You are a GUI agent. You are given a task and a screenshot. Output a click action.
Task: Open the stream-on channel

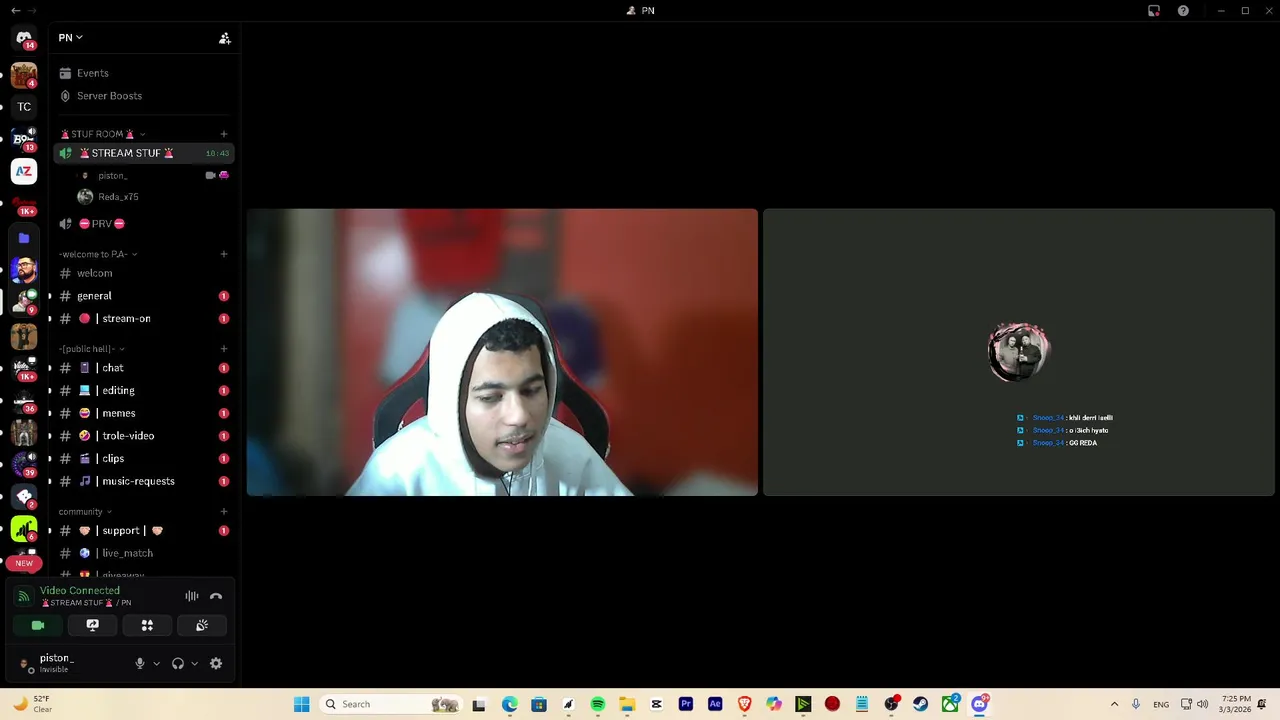pyautogui.click(x=143, y=319)
